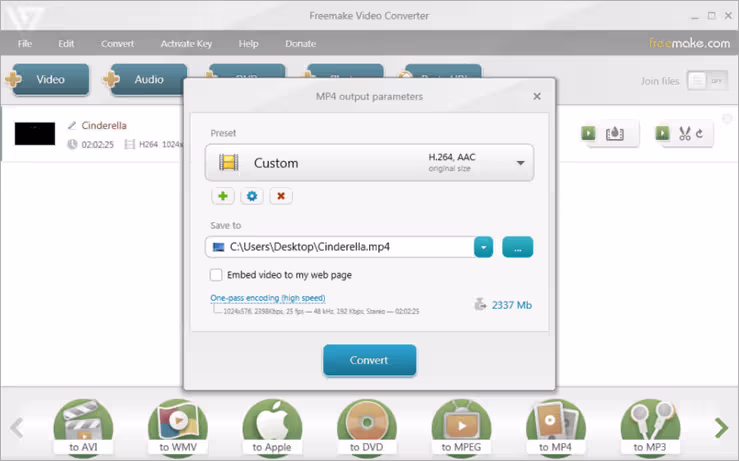Open the Edit menu
Viewport: 739px width, 461px height.
(x=66, y=44)
